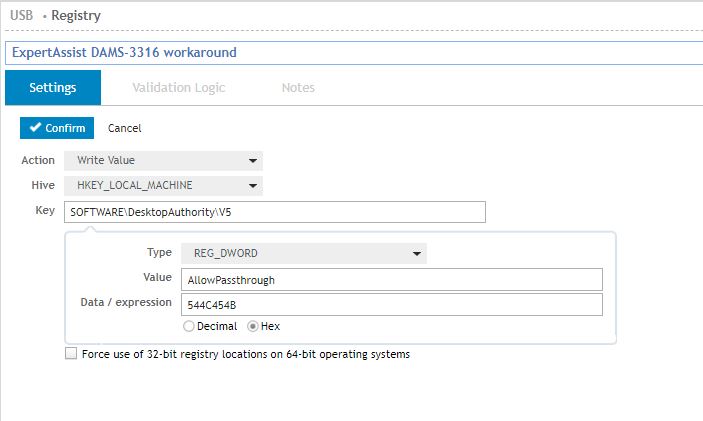Switch to the Notes tab
The width and height of the screenshot is (703, 421).
(x=298, y=88)
